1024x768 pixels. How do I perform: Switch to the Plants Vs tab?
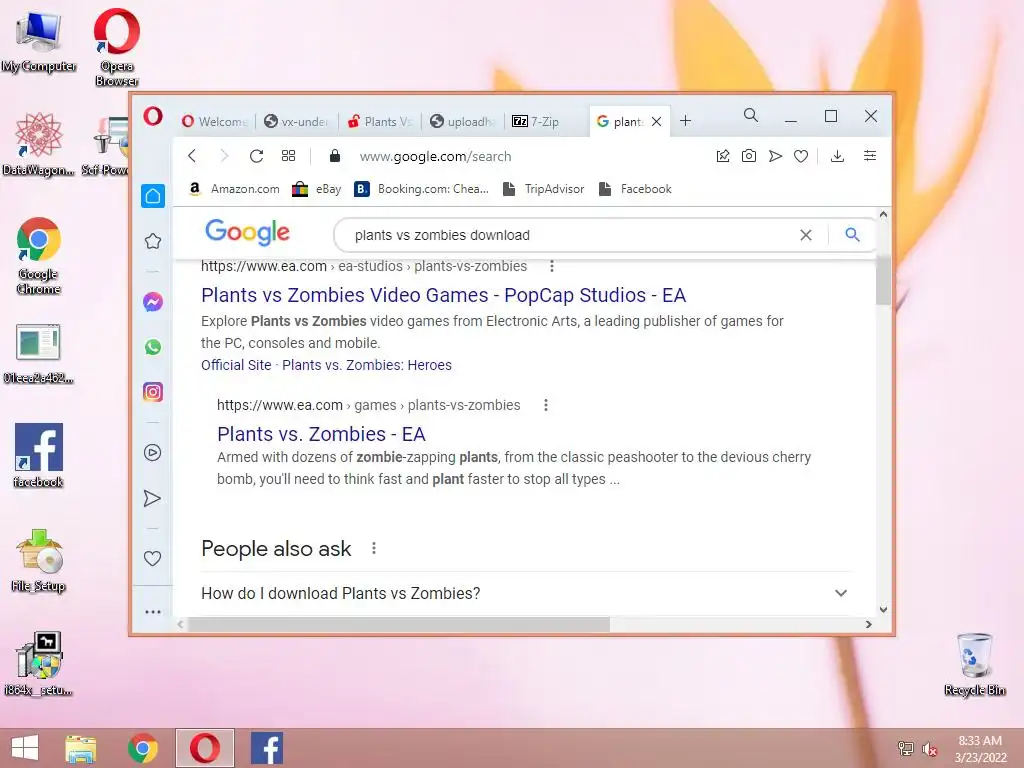380,121
